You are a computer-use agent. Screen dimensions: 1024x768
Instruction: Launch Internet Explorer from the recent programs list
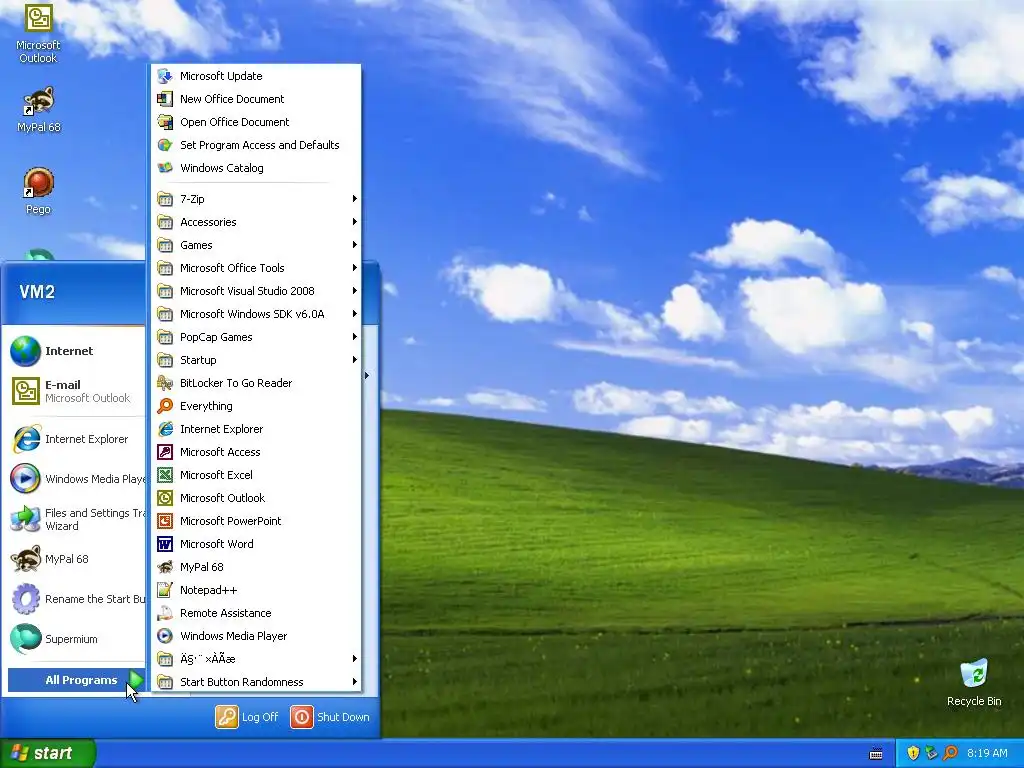point(74,439)
